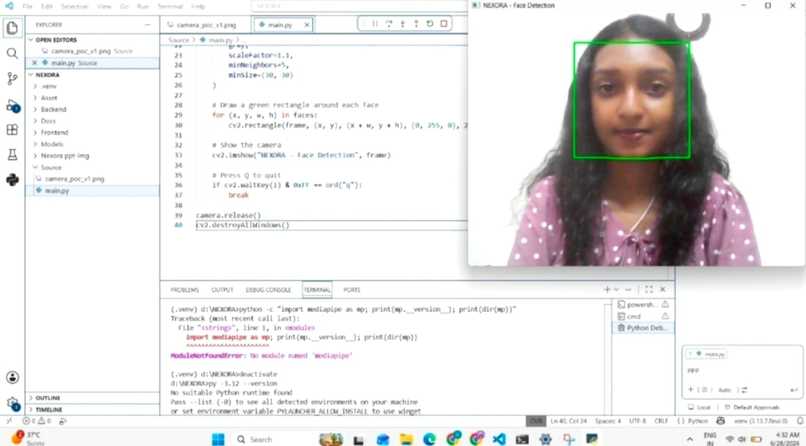Open Microsoft Edge from the taskbar

point(430,439)
